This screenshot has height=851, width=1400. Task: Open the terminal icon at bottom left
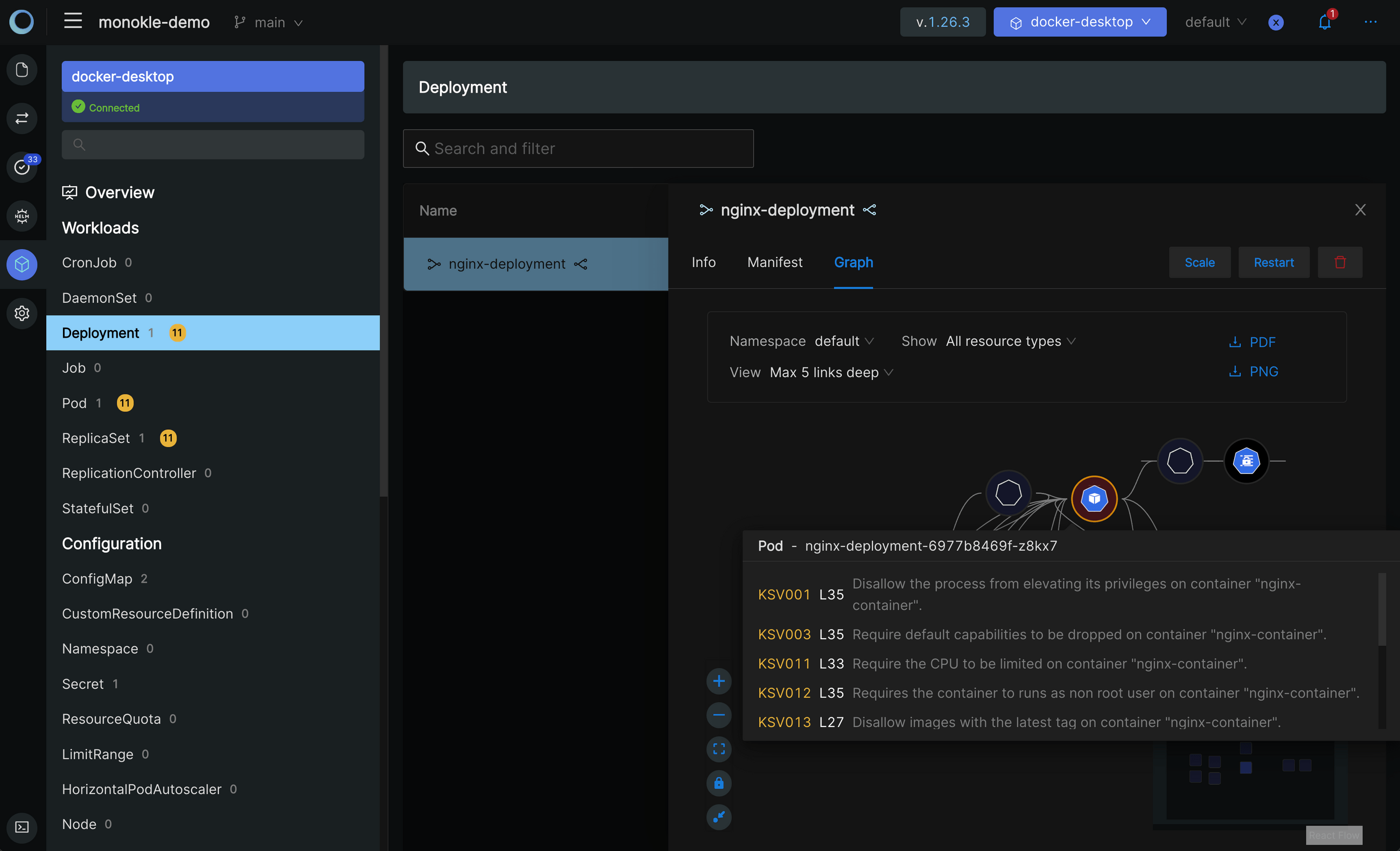tap(22, 827)
